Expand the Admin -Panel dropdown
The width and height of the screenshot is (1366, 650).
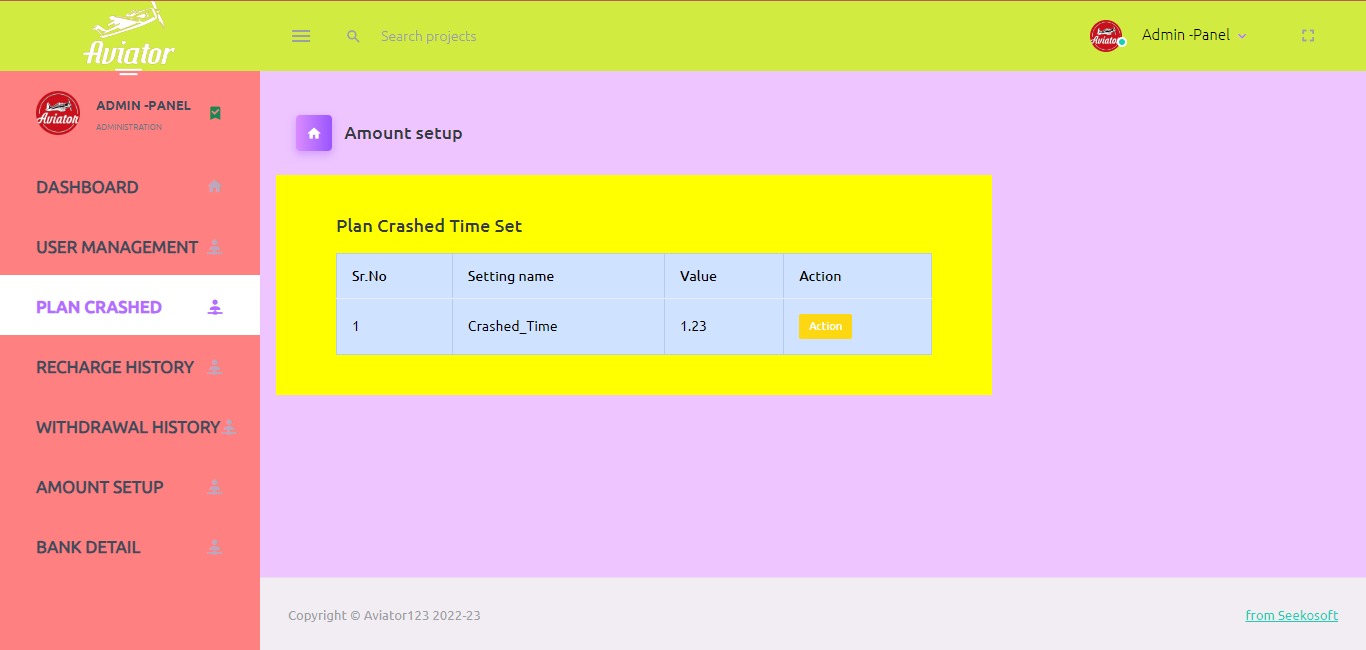1194,35
